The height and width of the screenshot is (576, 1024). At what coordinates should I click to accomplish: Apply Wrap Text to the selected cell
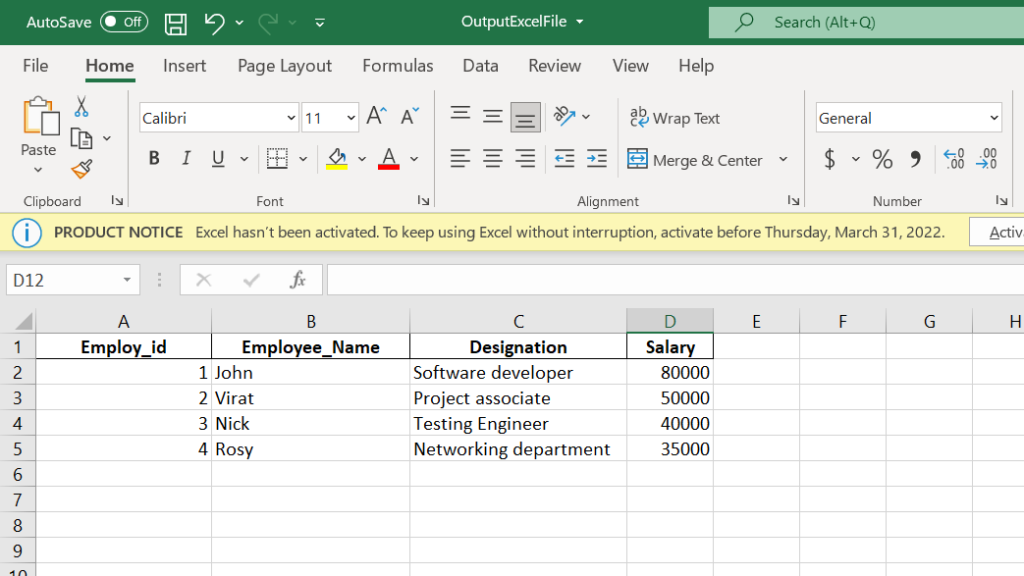tap(676, 118)
